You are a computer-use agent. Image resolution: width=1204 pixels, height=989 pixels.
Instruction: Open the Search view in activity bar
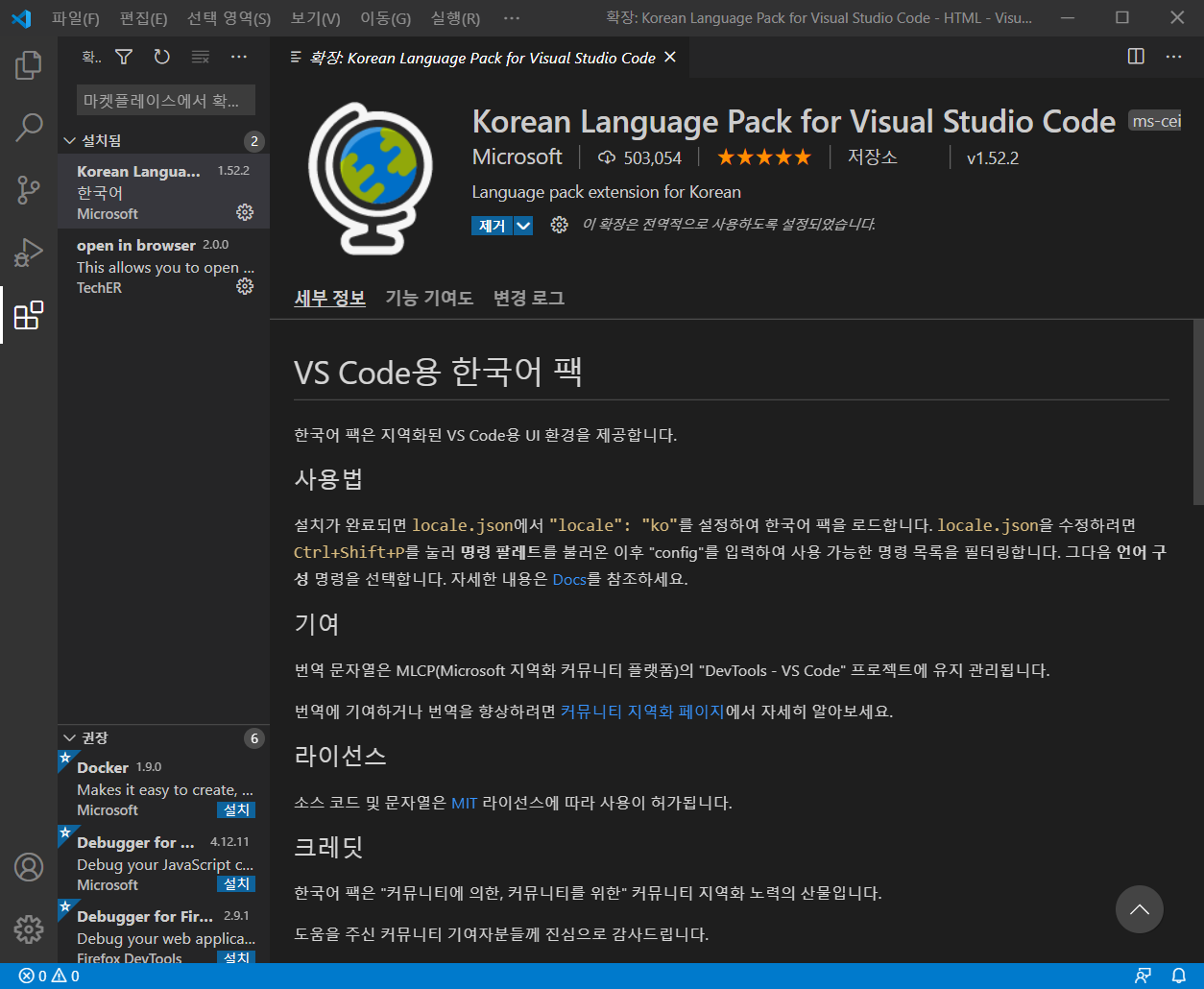(x=29, y=128)
